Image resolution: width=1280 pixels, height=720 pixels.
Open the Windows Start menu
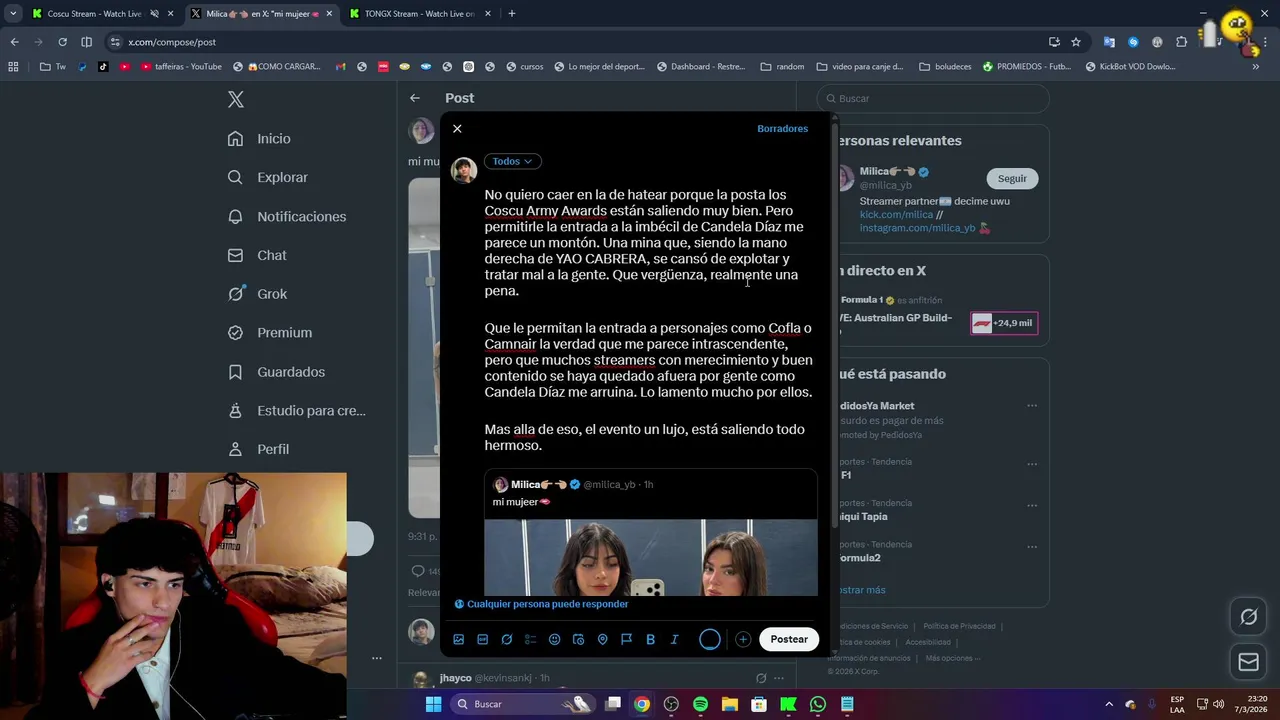433,704
